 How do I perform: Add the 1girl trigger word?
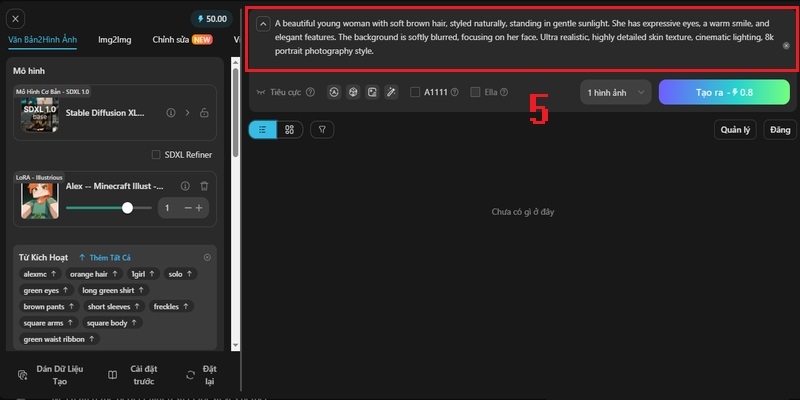coord(143,274)
